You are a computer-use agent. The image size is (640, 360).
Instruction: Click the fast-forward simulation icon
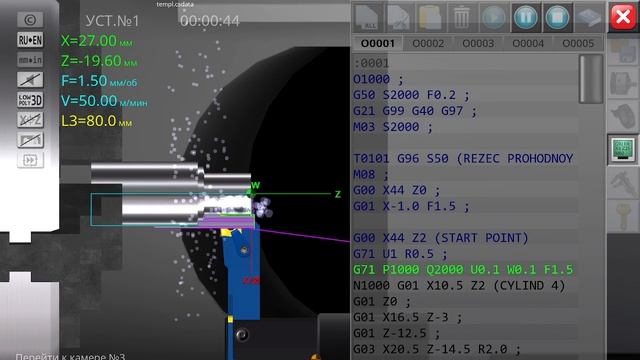click(30, 160)
